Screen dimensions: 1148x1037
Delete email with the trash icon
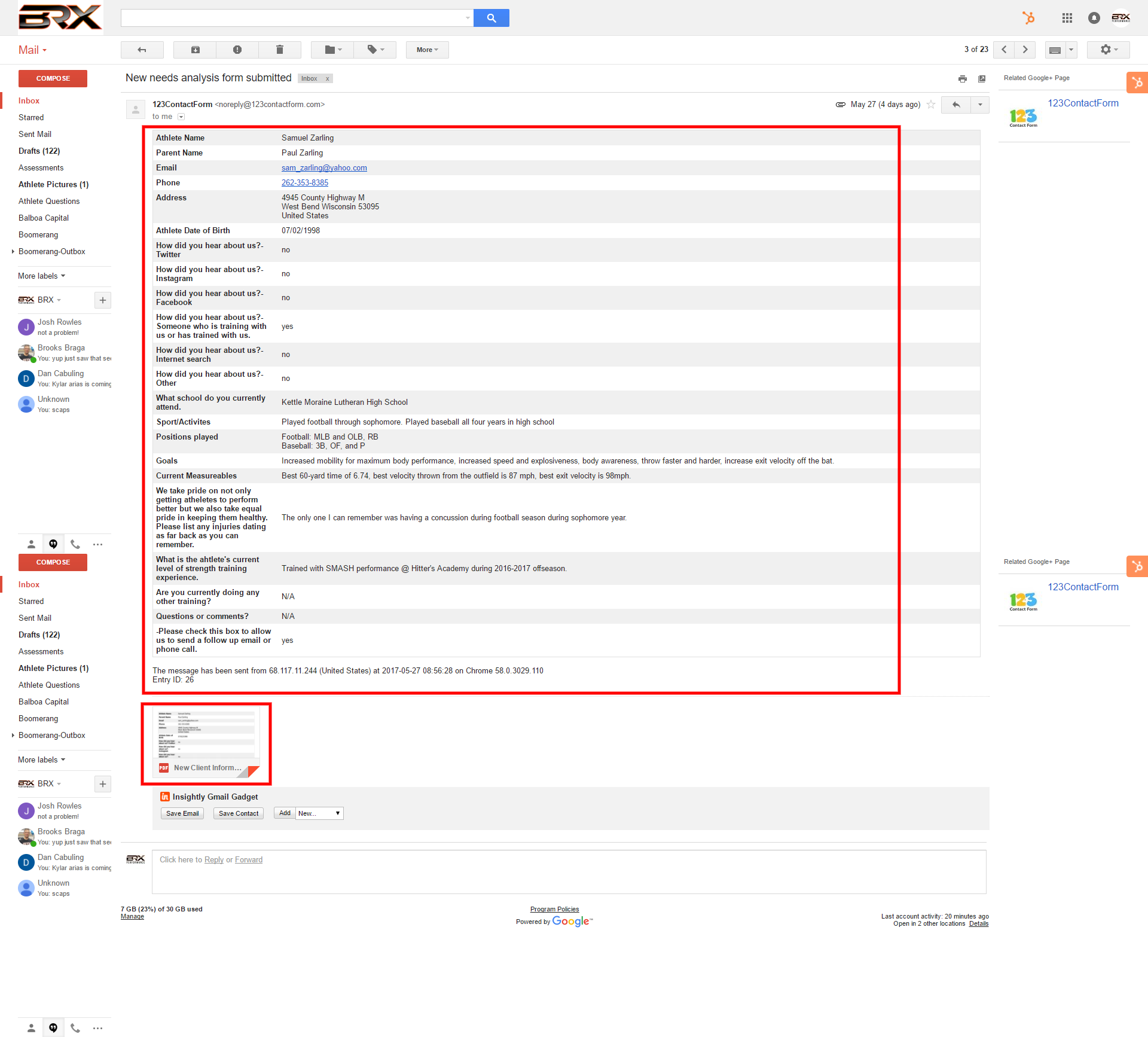pyautogui.click(x=279, y=50)
